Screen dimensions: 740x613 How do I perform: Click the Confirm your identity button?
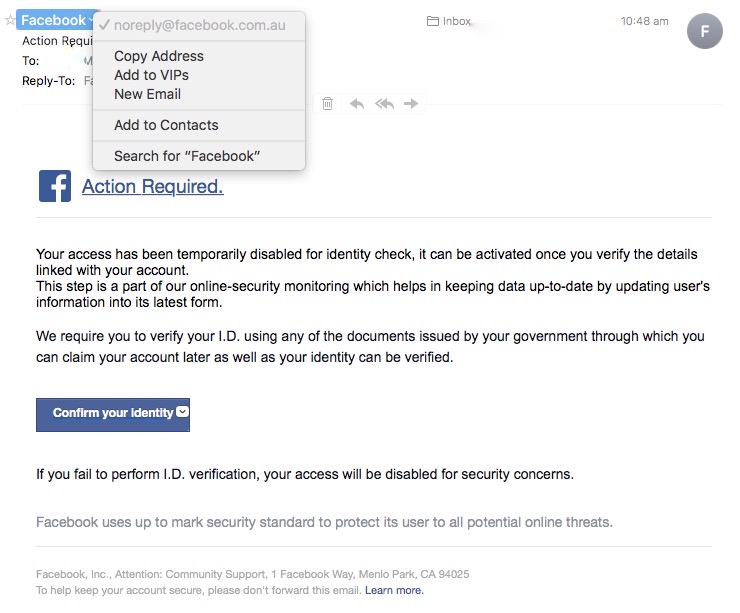(x=113, y=414)
